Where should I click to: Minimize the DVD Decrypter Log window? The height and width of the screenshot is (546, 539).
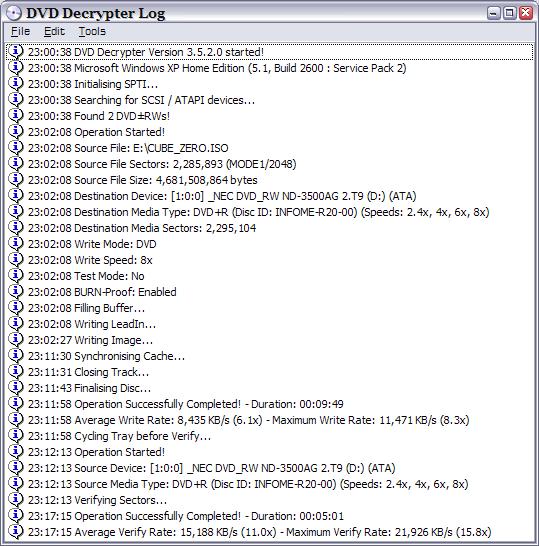pyautogui.click(x=493, y=13)
